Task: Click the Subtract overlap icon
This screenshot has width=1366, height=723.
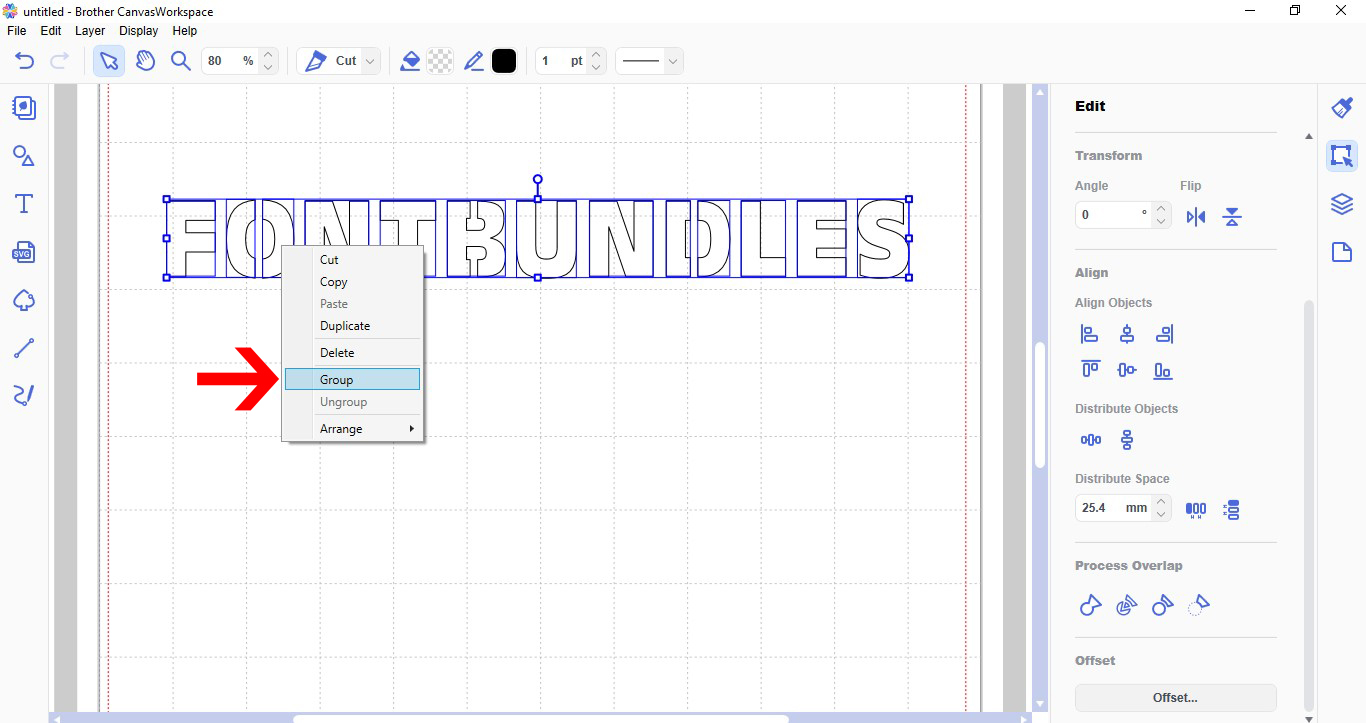Action: [x=1163, y=605]
